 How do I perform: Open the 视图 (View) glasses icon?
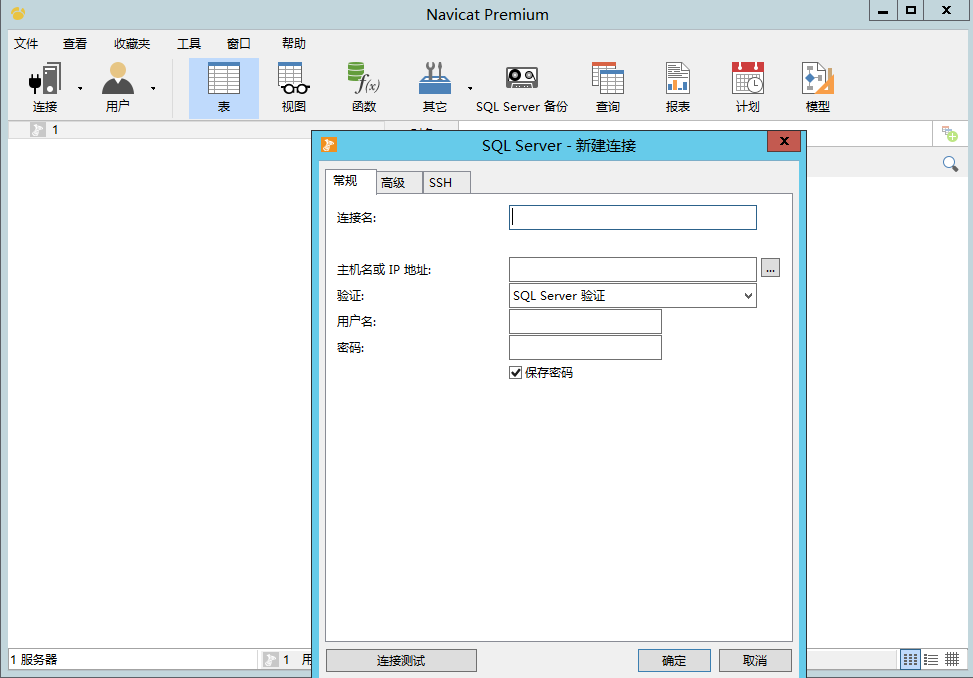coord(293,87)
